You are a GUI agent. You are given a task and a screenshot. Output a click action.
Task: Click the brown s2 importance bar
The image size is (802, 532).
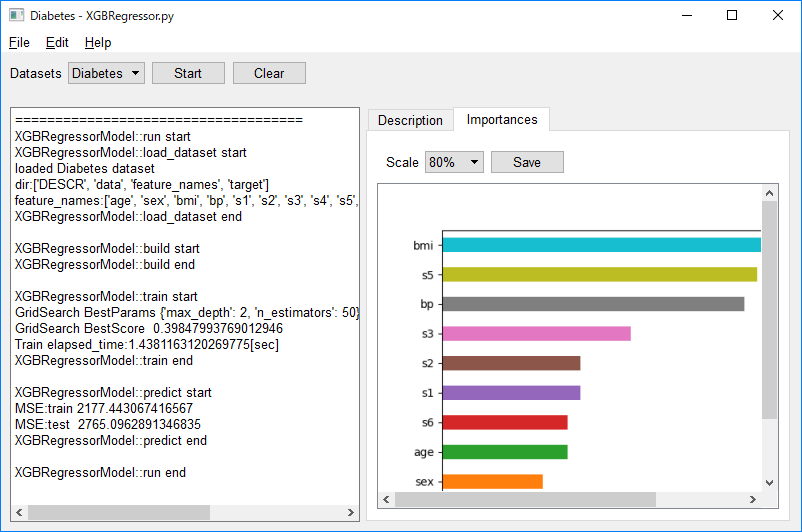click(511, 363)
